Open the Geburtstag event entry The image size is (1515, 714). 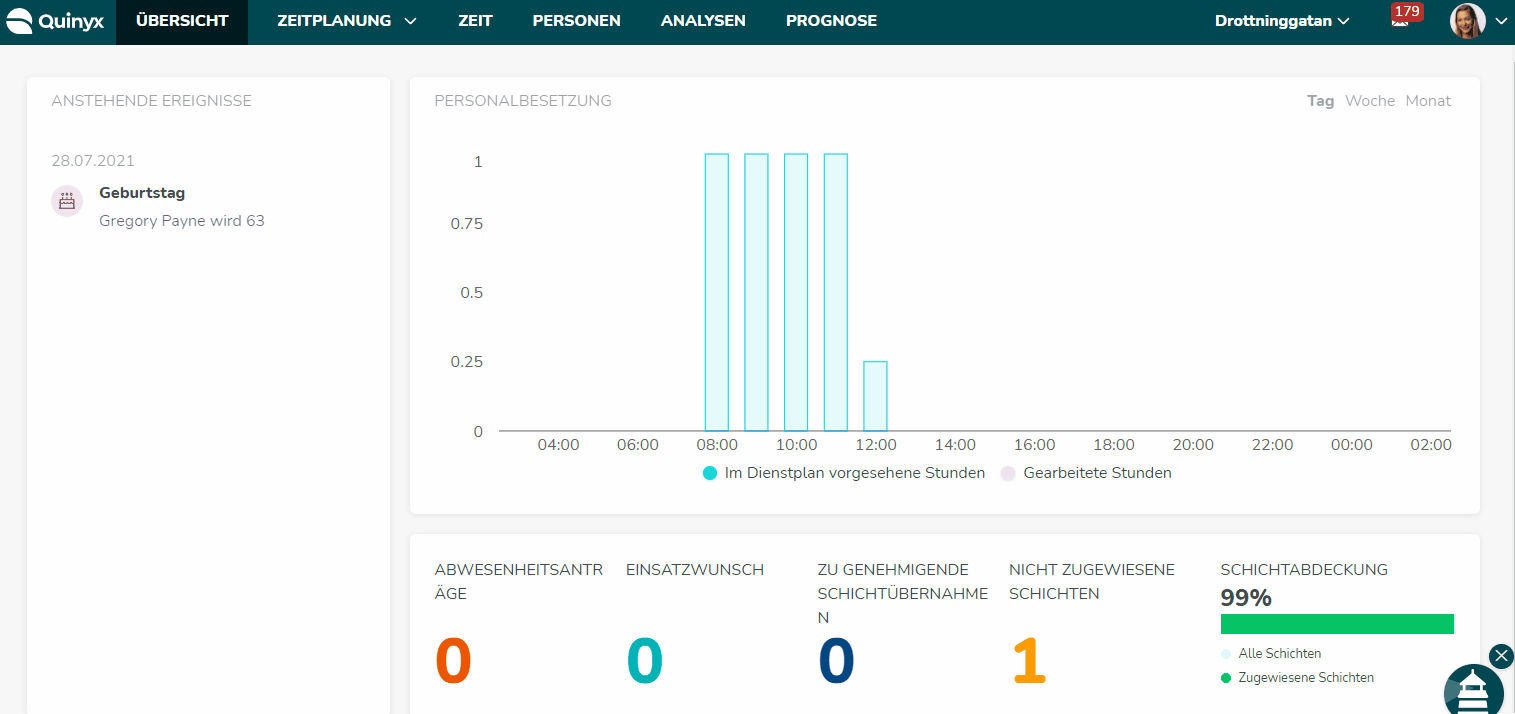[142, 193]
